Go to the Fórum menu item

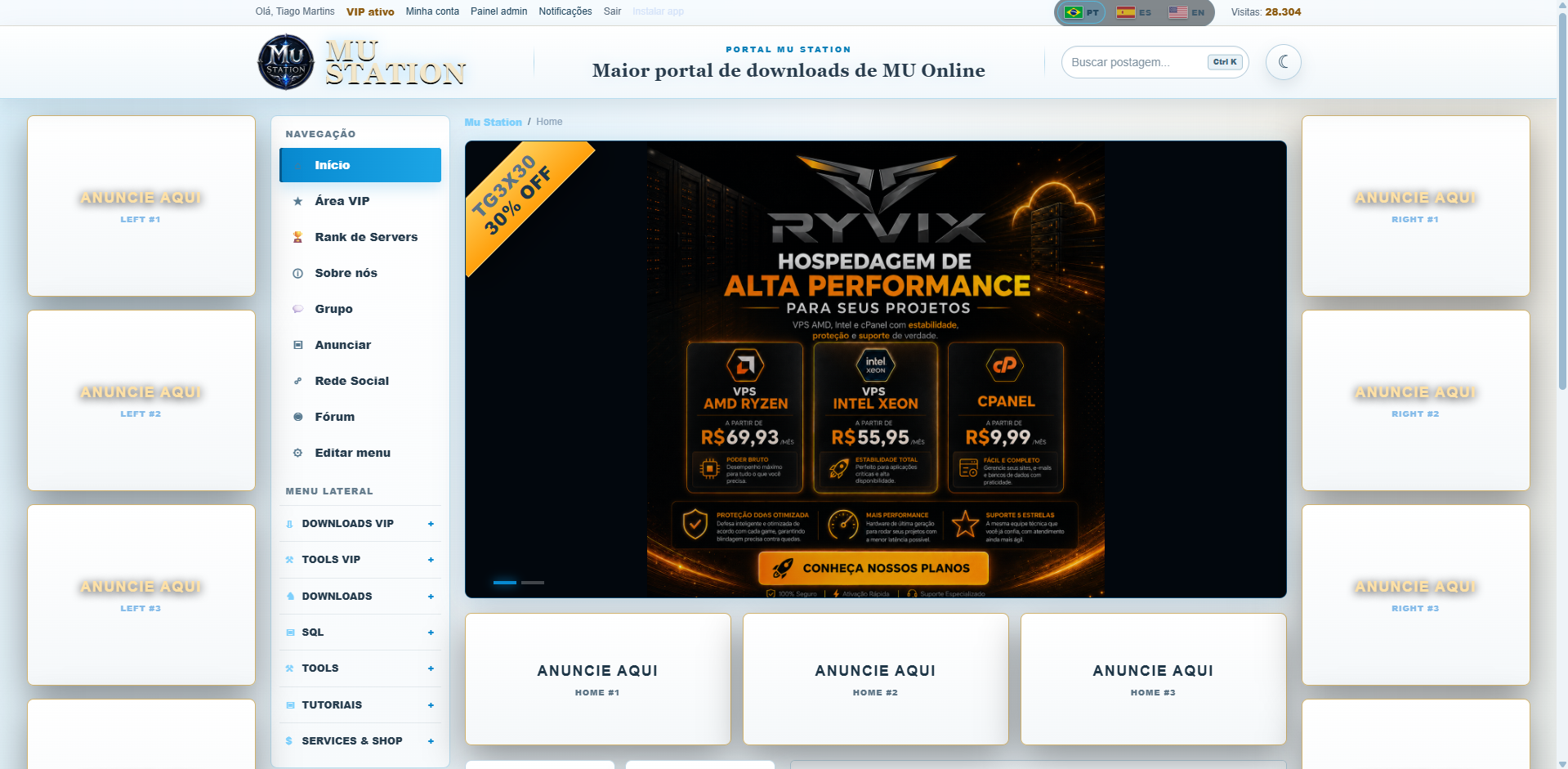click(360, 417)
